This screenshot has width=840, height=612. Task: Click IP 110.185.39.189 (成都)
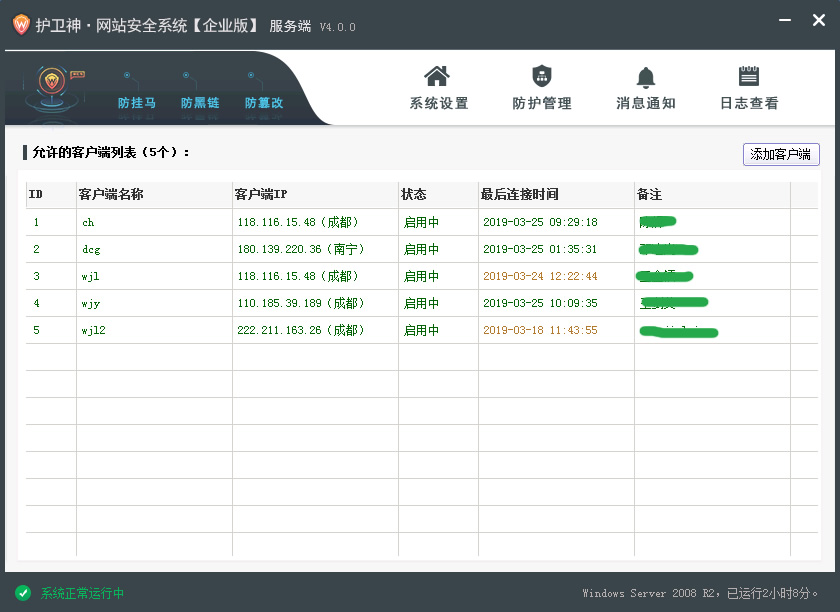(301, 303)
